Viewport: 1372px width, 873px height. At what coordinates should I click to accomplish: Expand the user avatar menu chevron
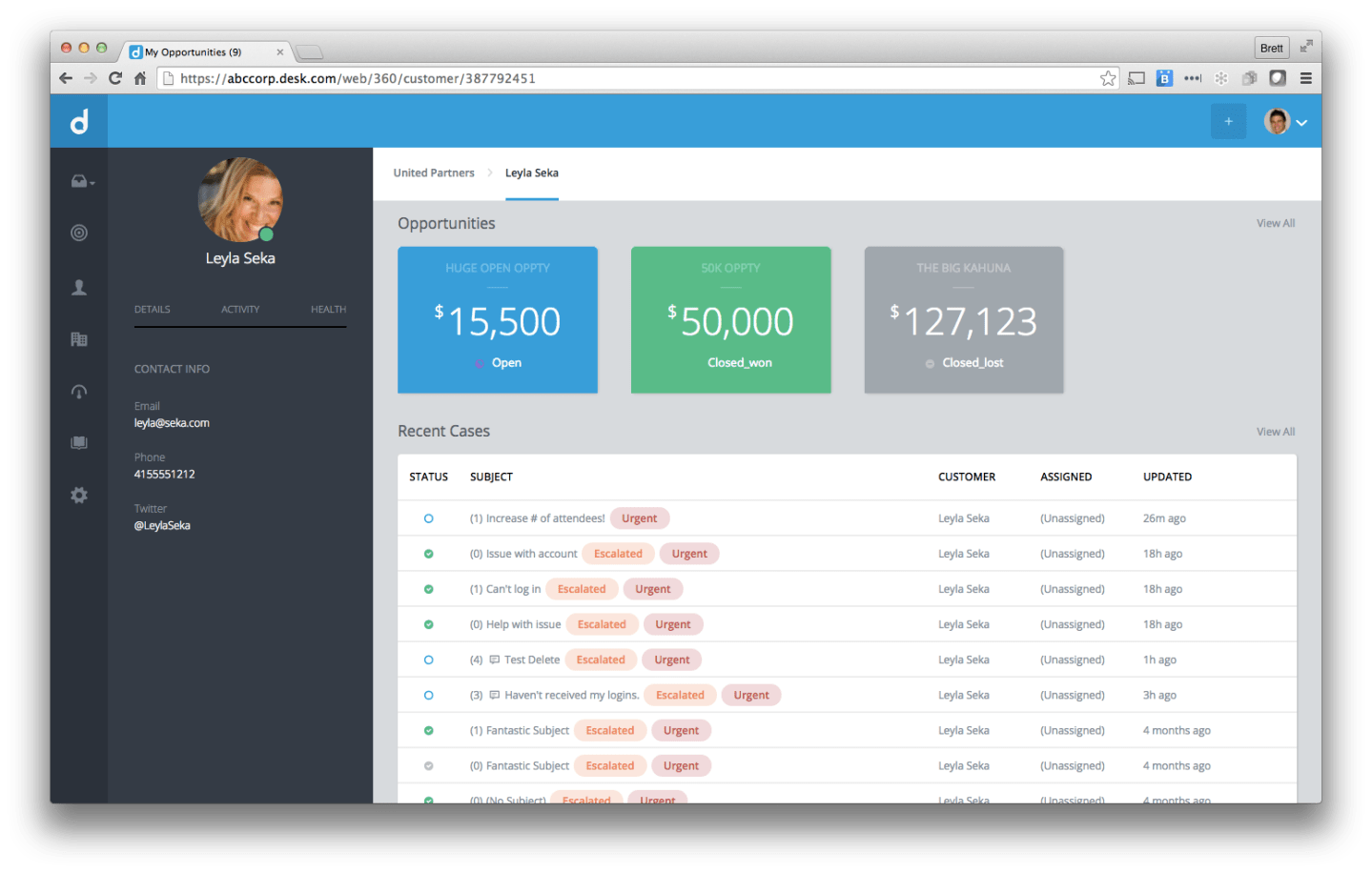(x=1301, y=122)
